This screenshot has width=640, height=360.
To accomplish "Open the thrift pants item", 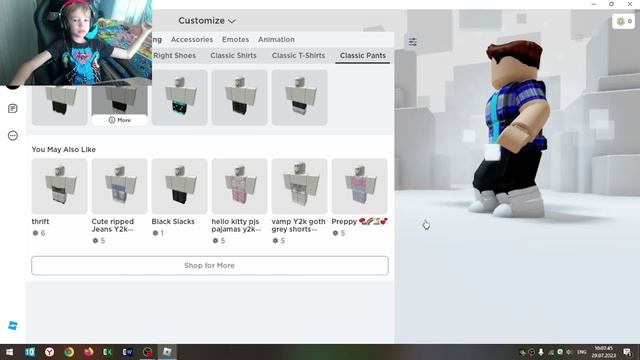I will pos(60,186).
